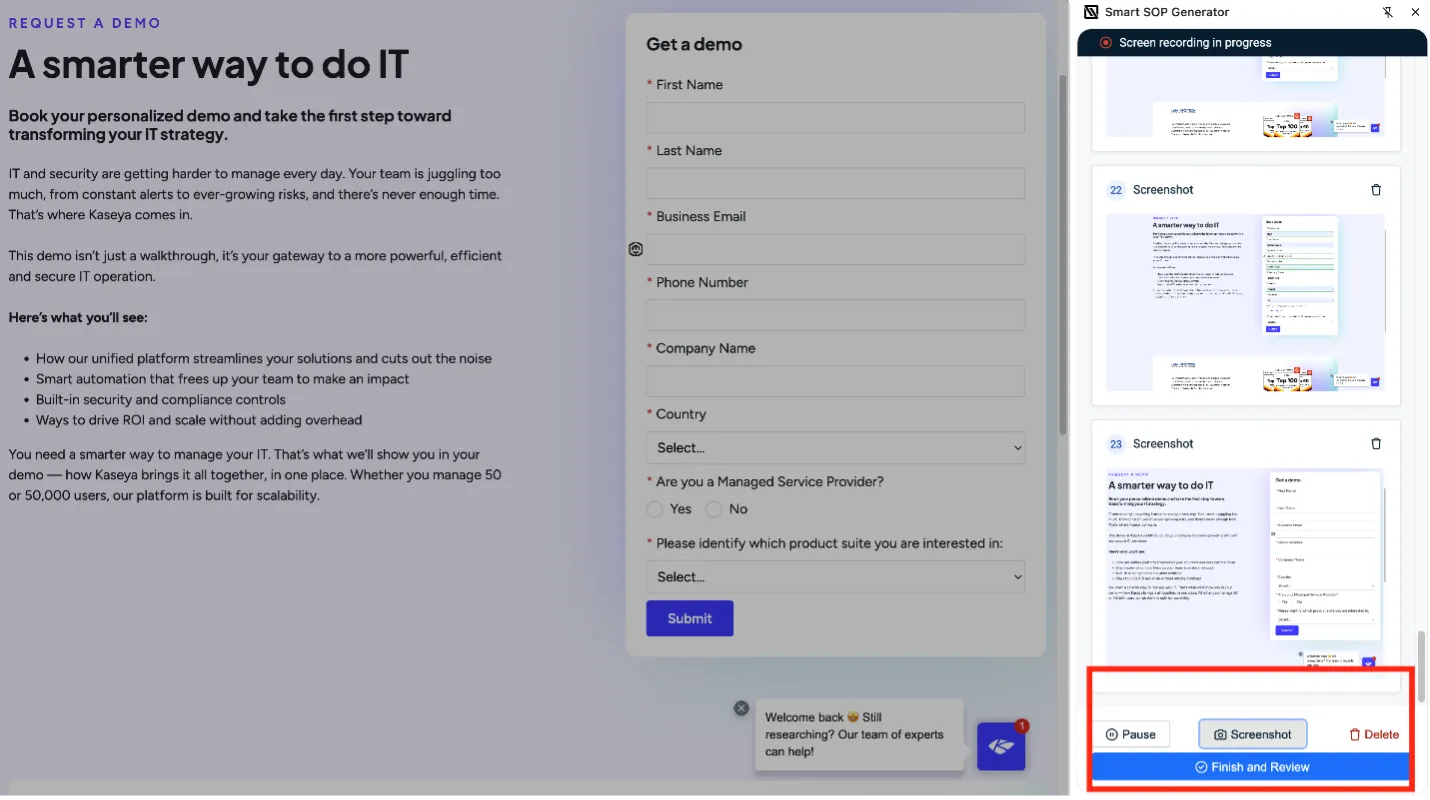Image resolution: width=1430 pixels, height=800 pixels.
Task: Pin the Smart SOP Generator panel
Action: click(x=1387, y=12)
